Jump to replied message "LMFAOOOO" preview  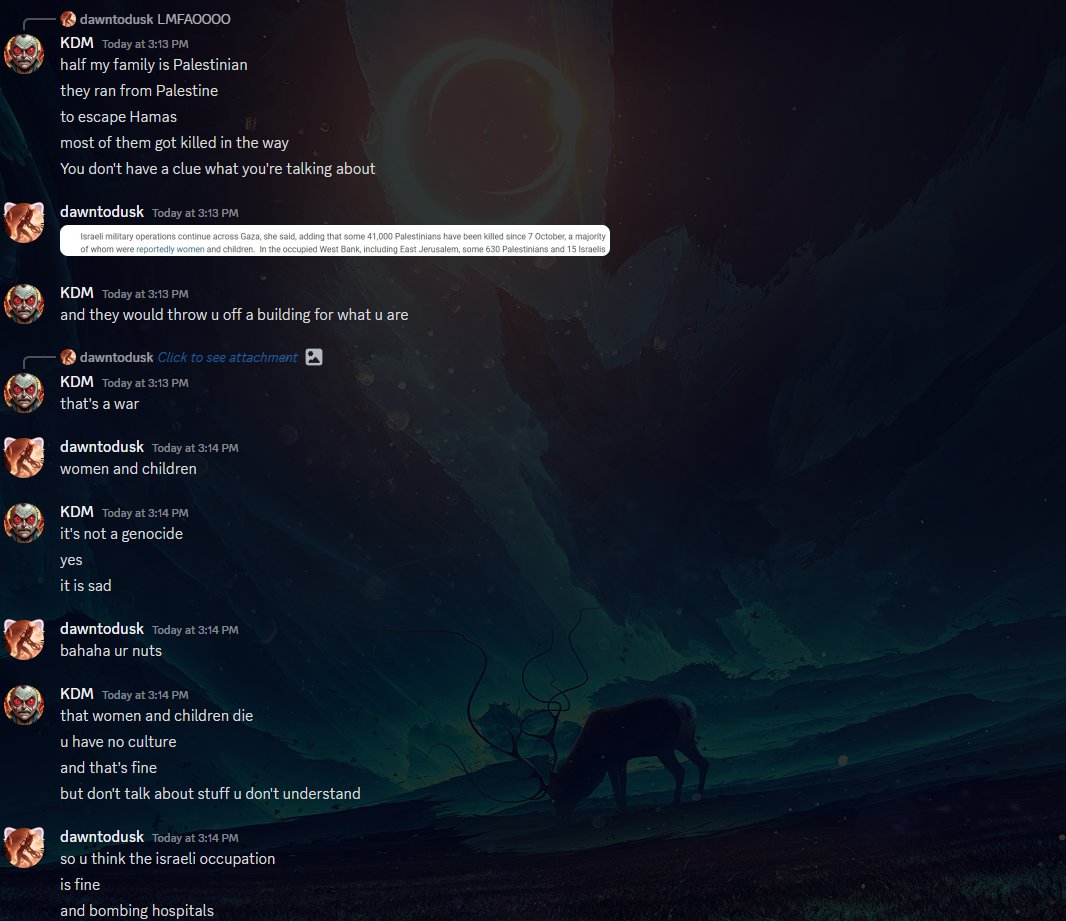tap(194, 19)
